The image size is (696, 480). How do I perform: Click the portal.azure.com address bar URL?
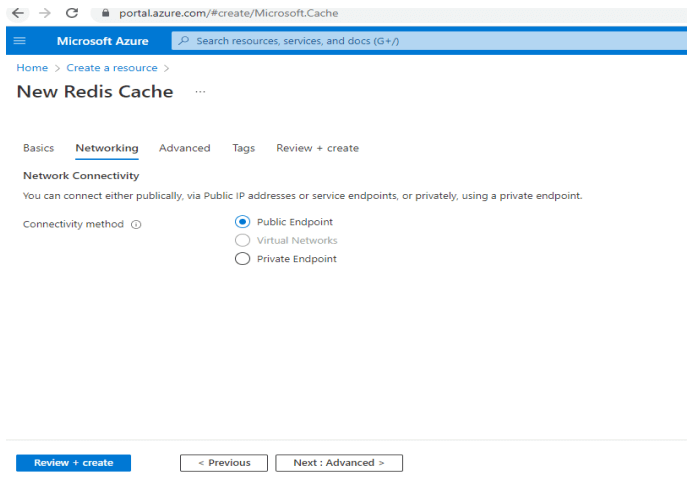click(229, 13)
